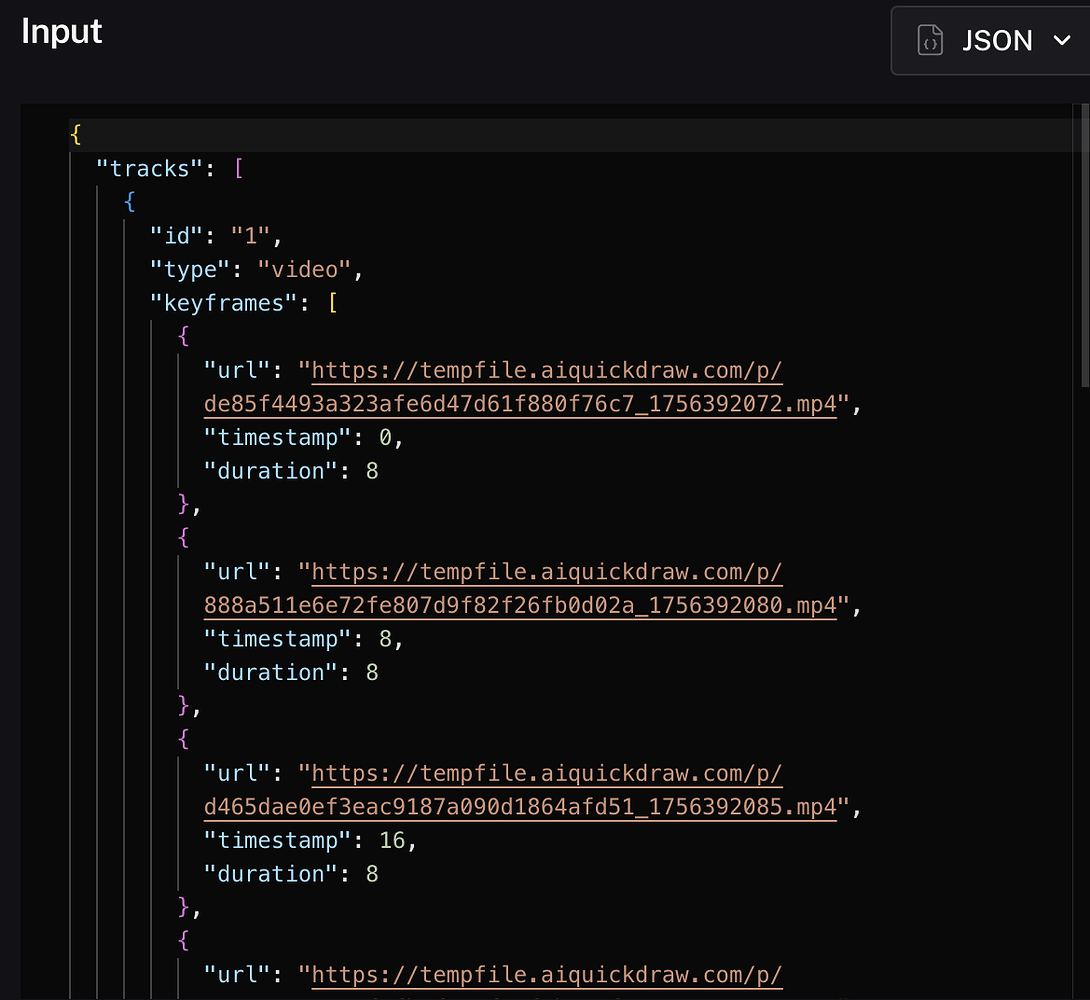This screenshot has width=1090, height=1000.
Task: Expand the format selector next to JSON label
Action: pyautogui.click(x=1060, y=40)
